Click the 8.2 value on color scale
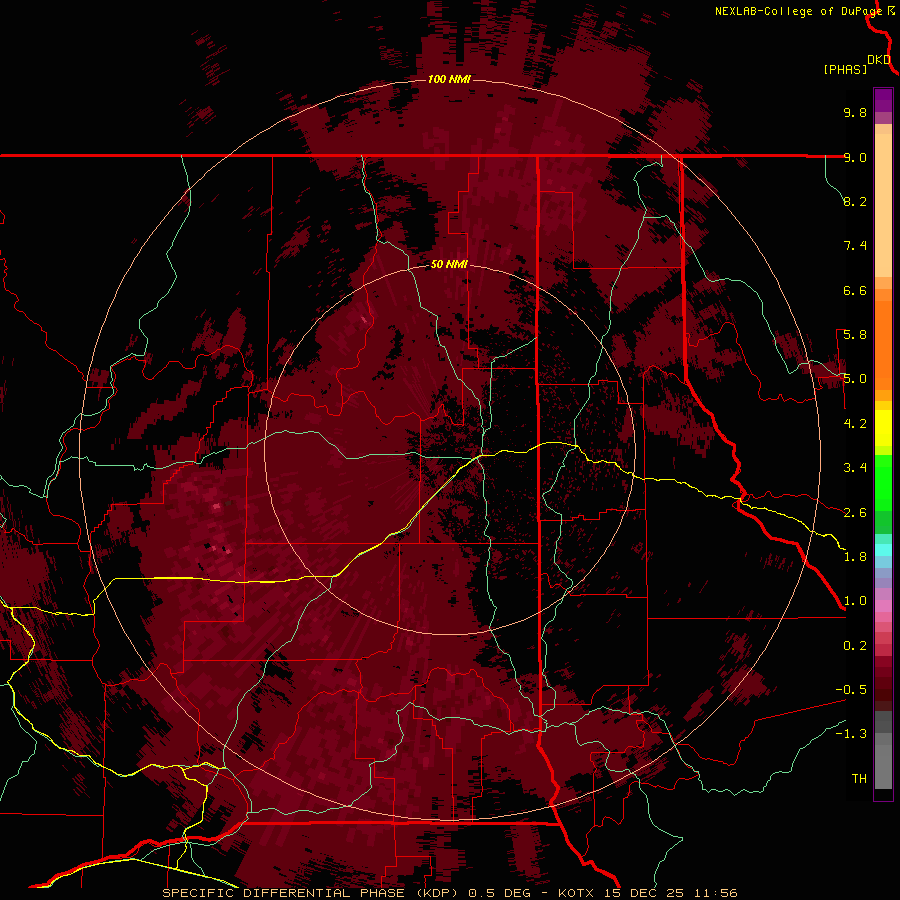Image resolution: width=900 pixels, height=900 pixels. point(855,201)
